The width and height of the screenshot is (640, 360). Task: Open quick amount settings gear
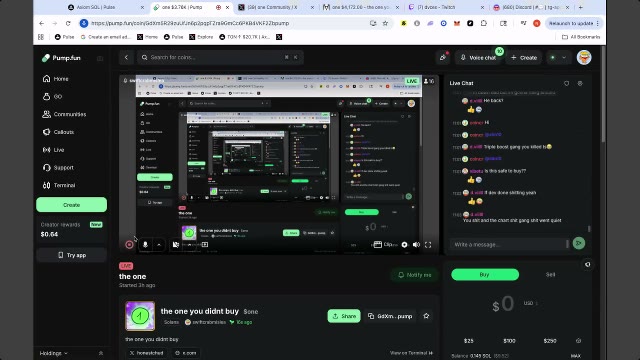pos(578,341)
